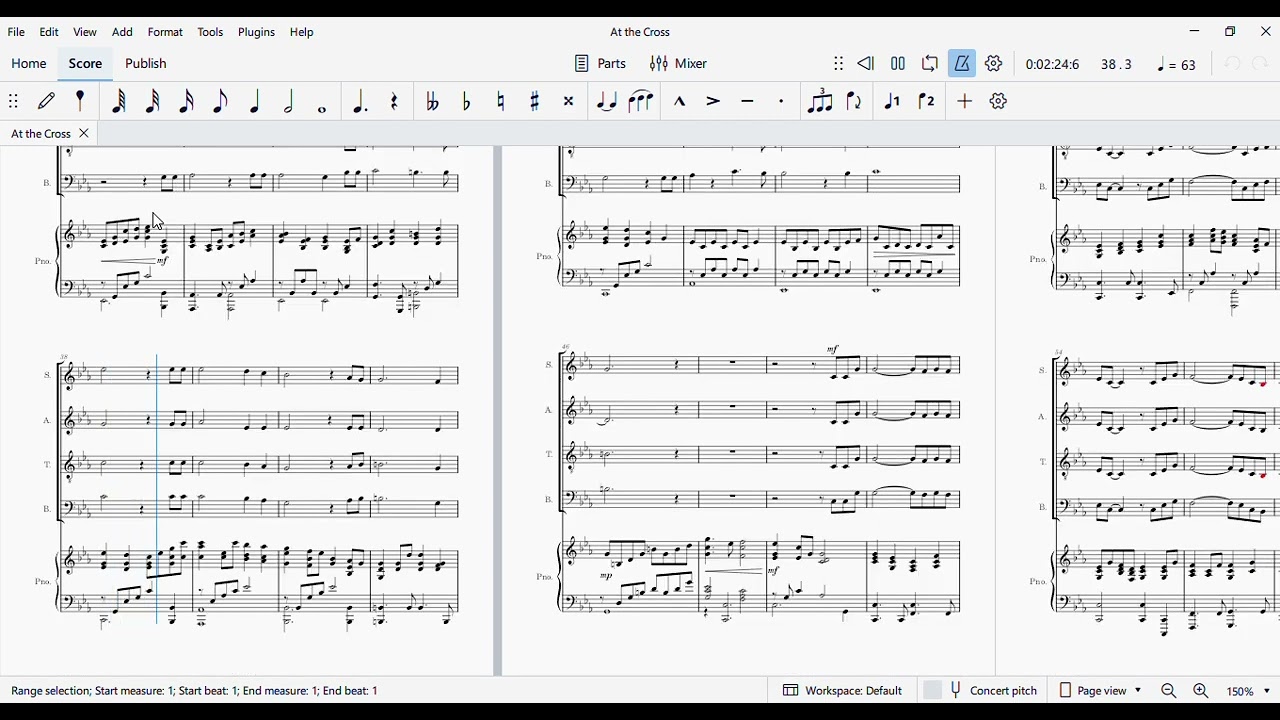Select 16th note duration
The image size is (1280, 720).
[x=187, y=101]
